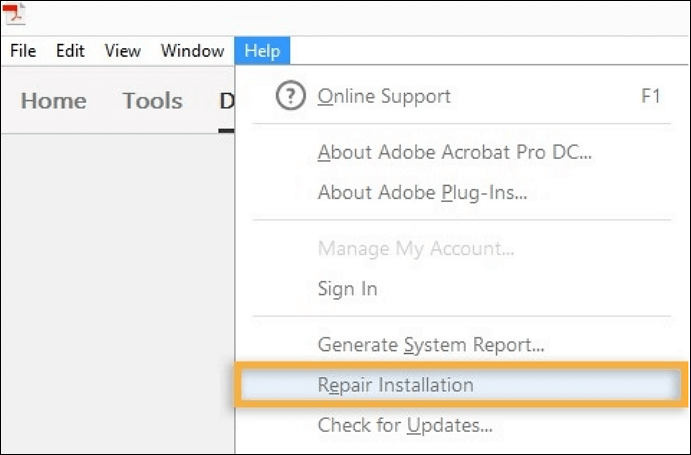This screenshot has width=691, height=455.
Task: Open the File menu
Action: pos(23,51)
